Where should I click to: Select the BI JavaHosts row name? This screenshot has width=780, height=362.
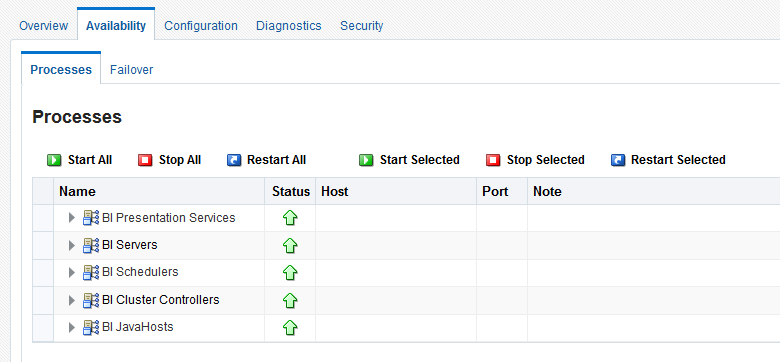pos(138,327)
